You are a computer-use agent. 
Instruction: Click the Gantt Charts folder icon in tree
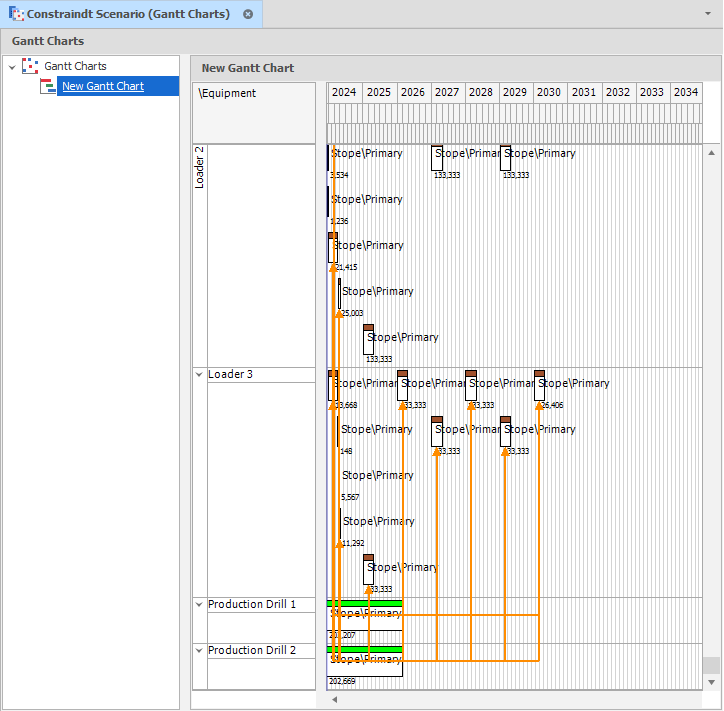30,66
